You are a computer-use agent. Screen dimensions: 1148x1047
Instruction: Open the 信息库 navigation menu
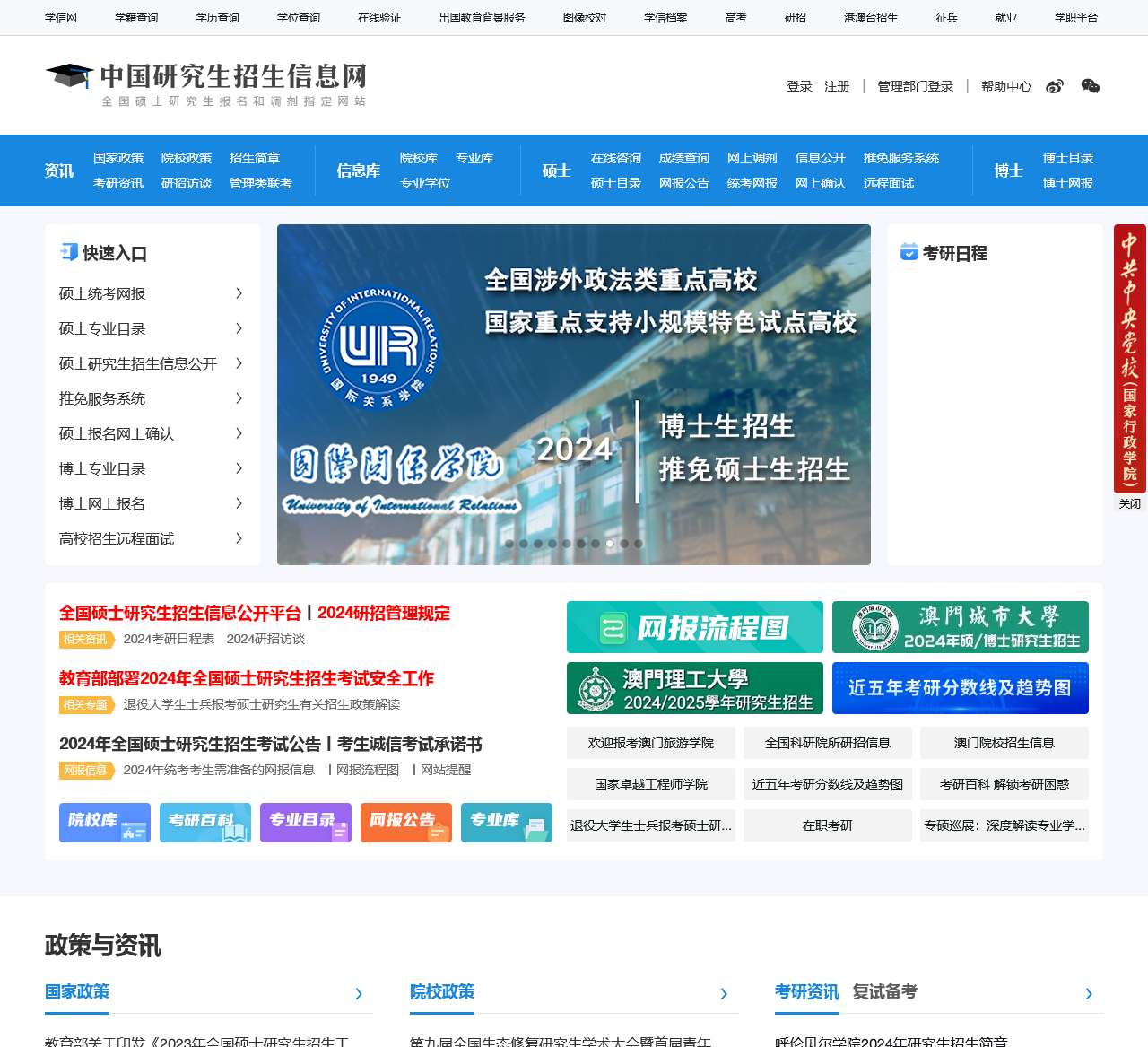pyautogui.click(x=357, y=170)
